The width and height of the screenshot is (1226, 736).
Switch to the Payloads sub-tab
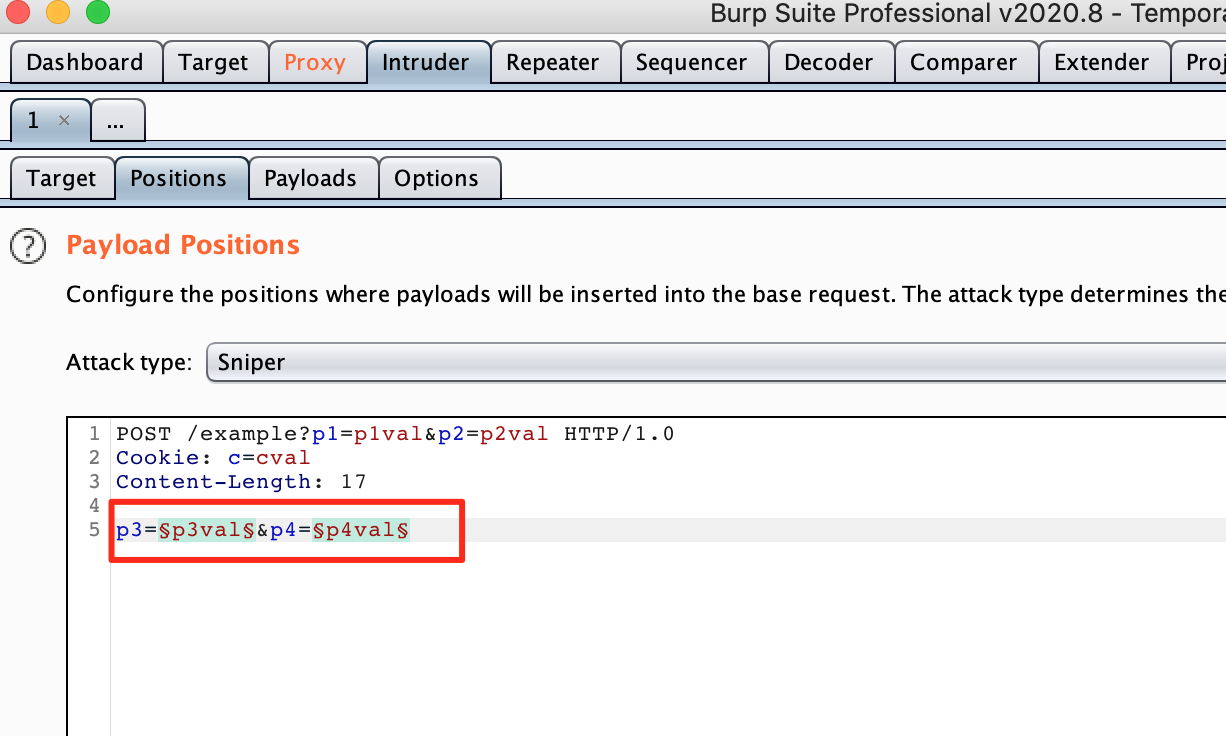(311, 178)
